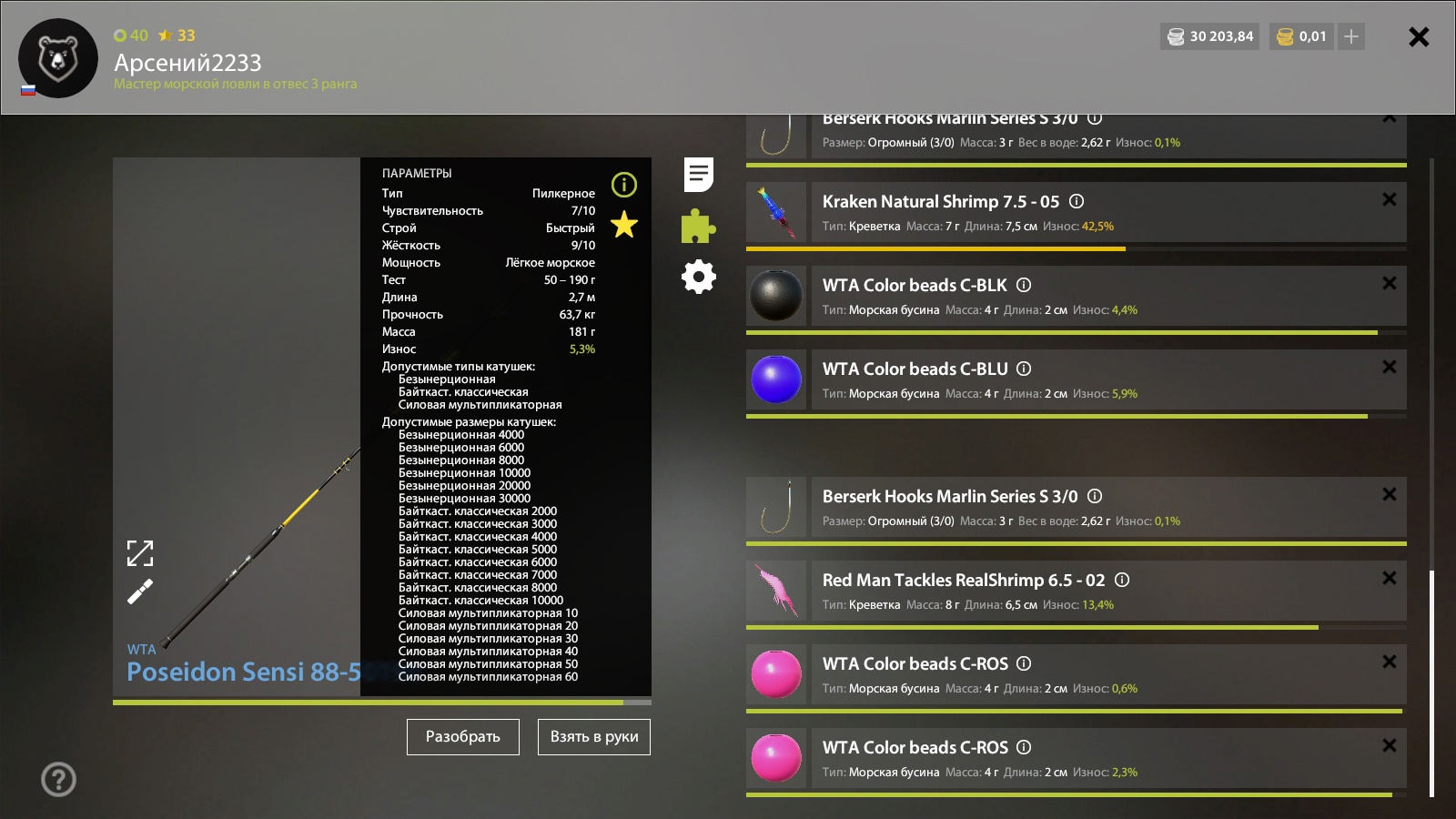Select the lower Berserk hook thumbnail
Image resolution: width=1456 pixels, height=819 pixels.
(776, 507)
